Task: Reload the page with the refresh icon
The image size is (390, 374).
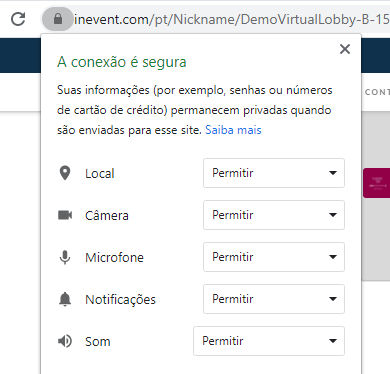Action: 18,19
